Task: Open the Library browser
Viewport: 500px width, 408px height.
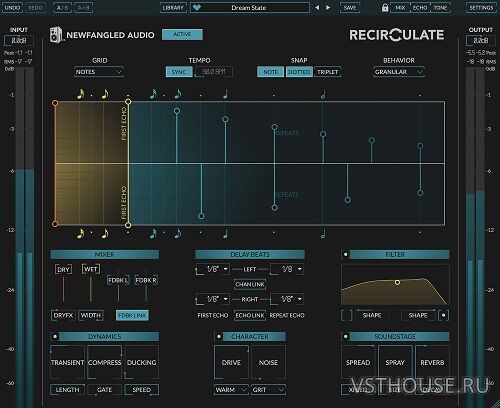Action: 173,7
